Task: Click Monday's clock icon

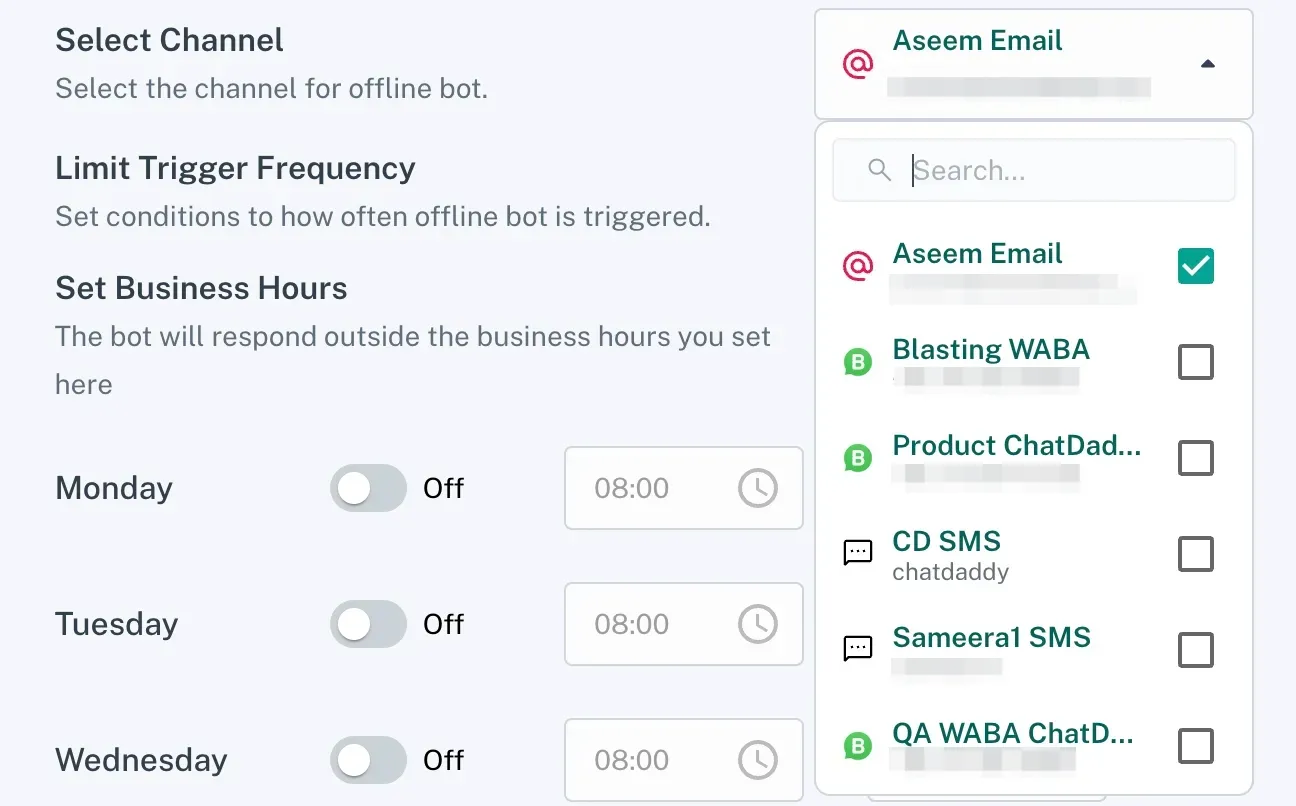Action: click(757, 488)
